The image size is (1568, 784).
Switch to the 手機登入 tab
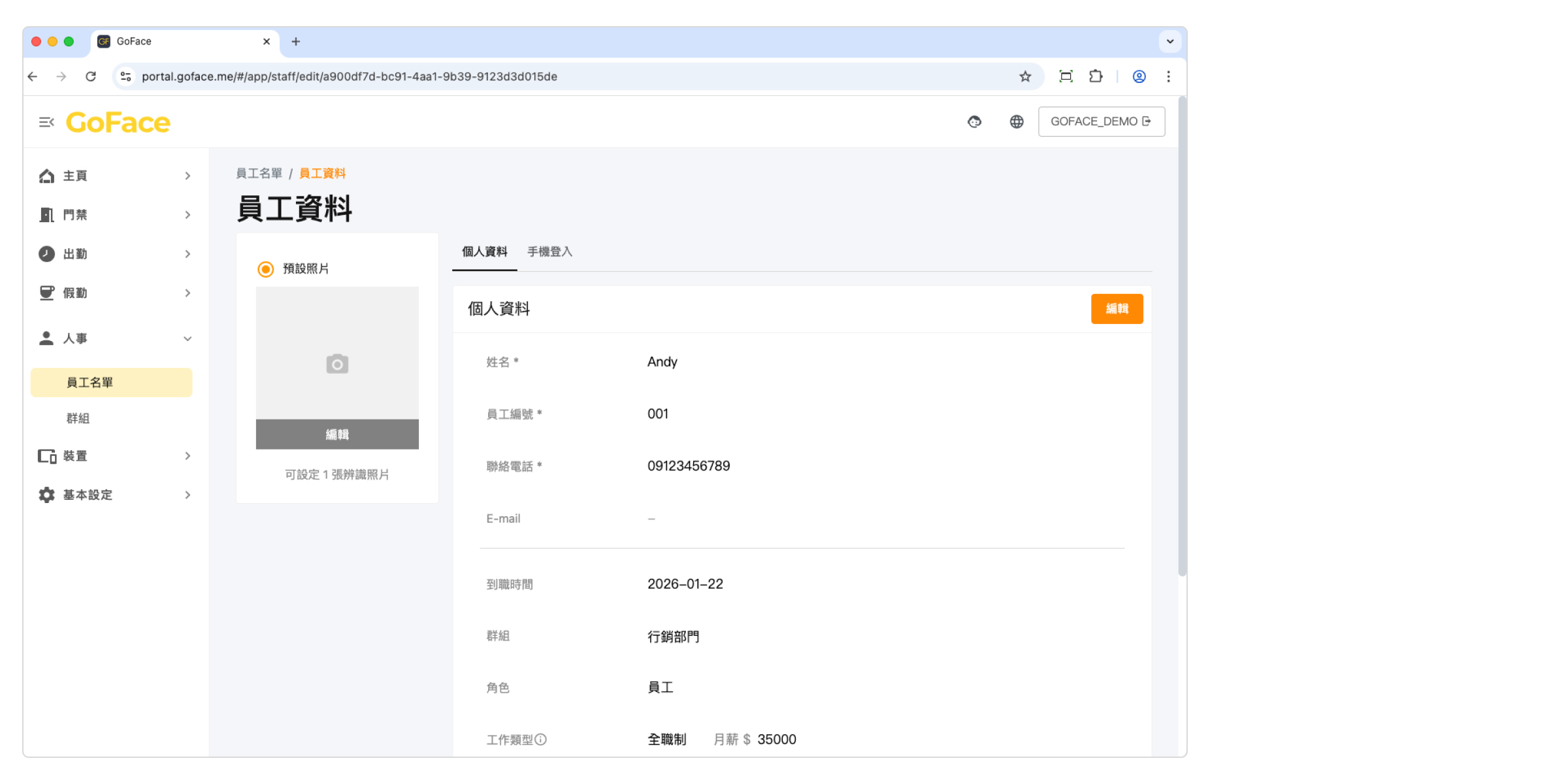click(549, 252)
